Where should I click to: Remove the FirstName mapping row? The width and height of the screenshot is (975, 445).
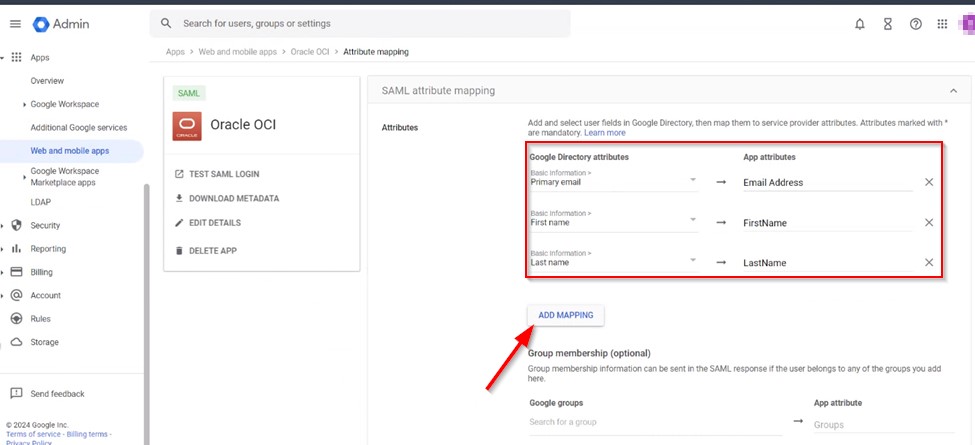pos(929,222)
